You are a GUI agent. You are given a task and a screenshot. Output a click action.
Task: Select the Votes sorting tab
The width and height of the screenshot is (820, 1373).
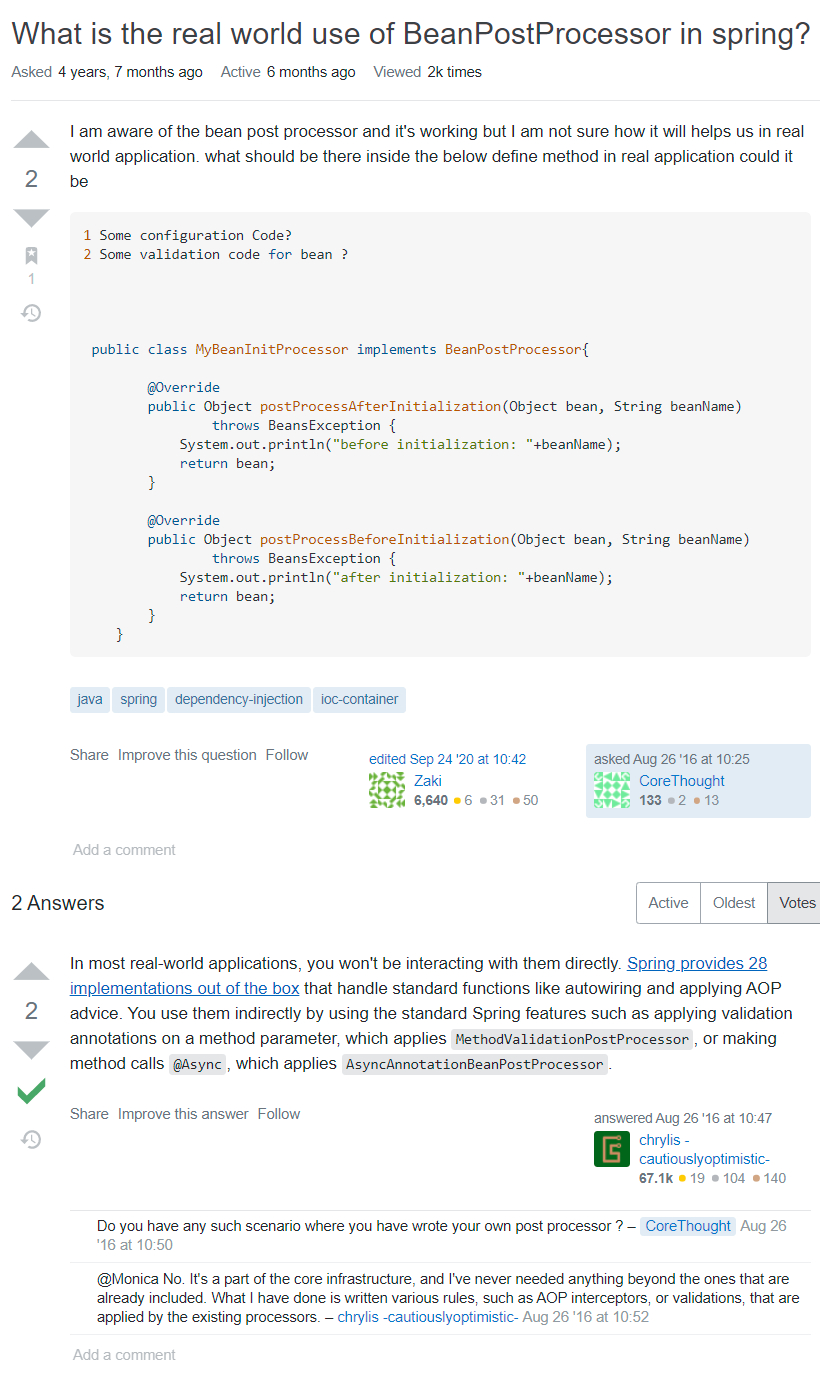pos(796,903)
